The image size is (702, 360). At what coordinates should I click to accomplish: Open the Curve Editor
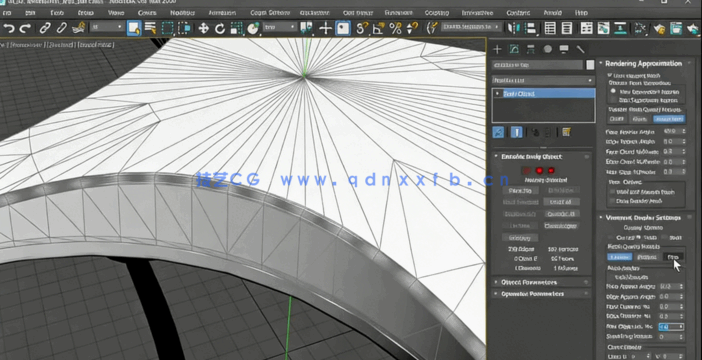click(x=603, y=28)
